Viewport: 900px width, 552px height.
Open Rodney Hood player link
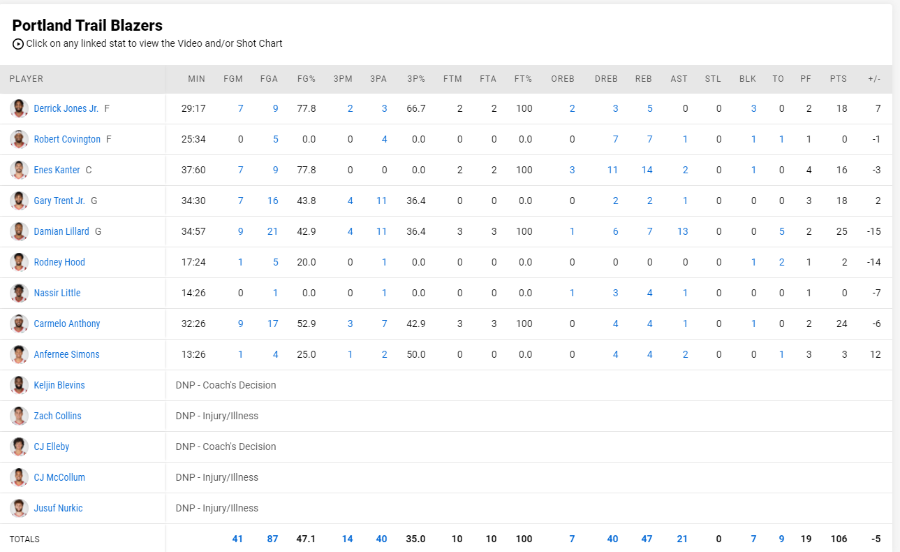coord(59,262)
